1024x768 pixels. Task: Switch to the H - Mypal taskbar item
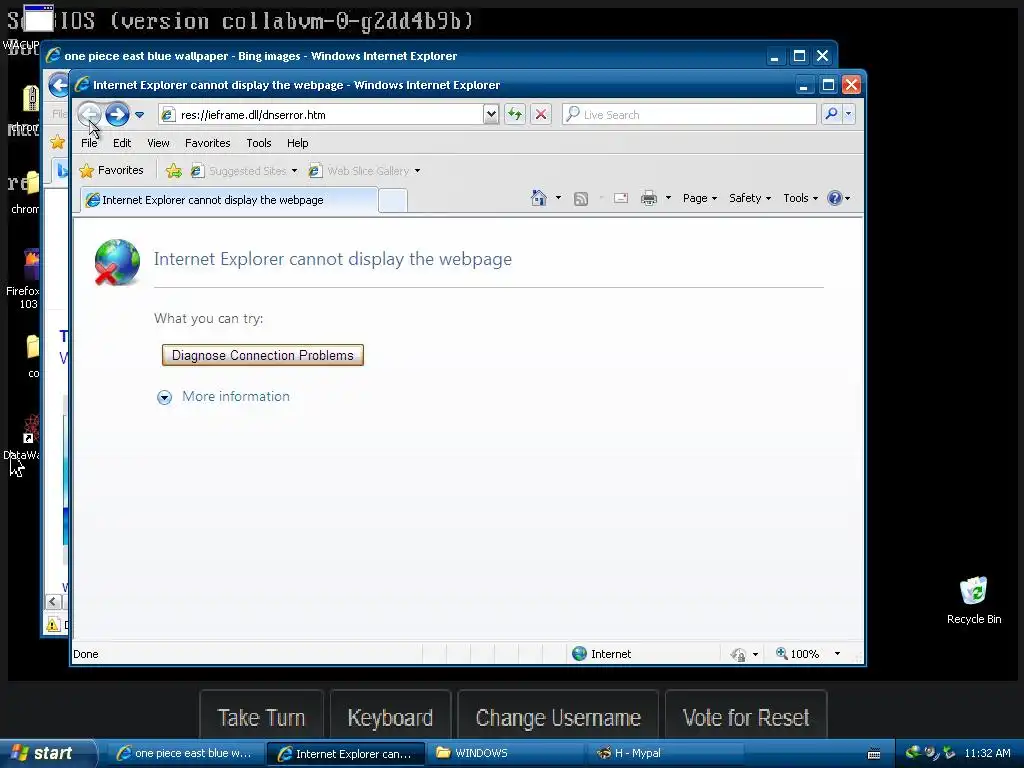pyautogui.click(x=666, y=753)
